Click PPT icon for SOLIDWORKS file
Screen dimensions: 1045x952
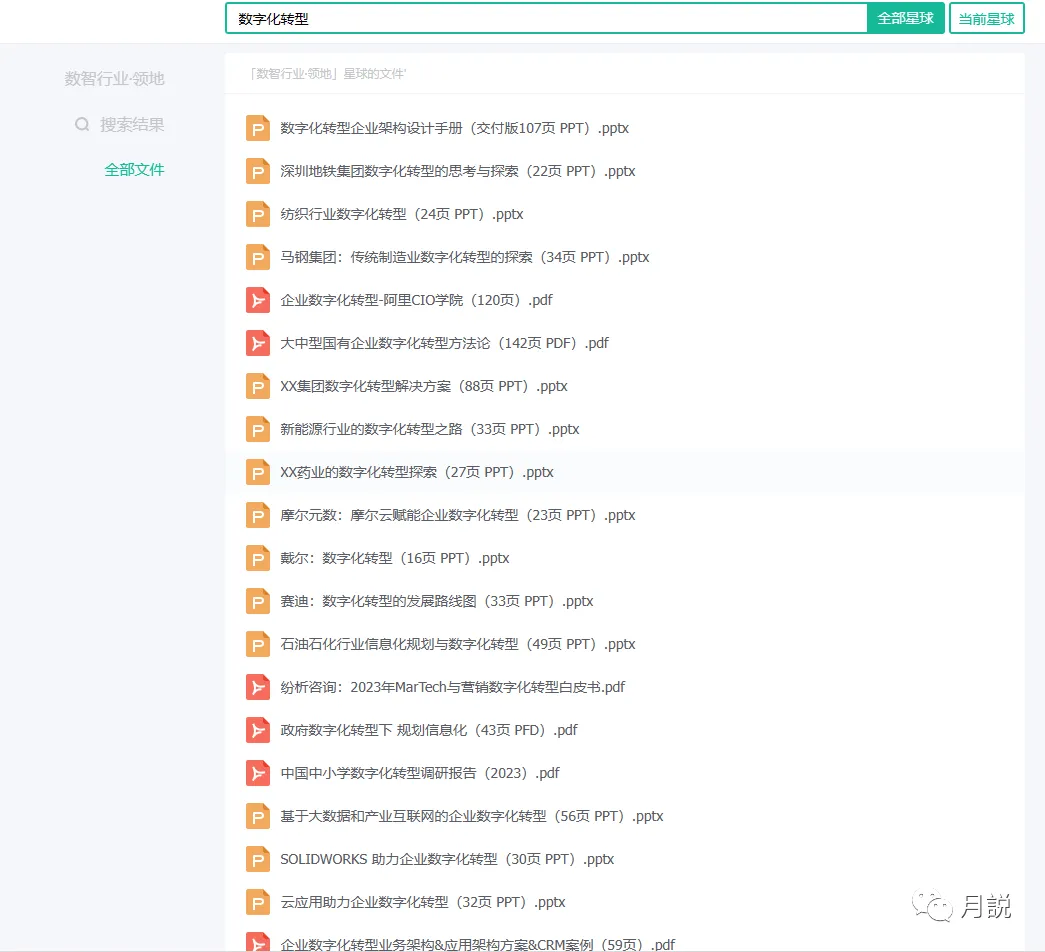click(x=258, y=859)
